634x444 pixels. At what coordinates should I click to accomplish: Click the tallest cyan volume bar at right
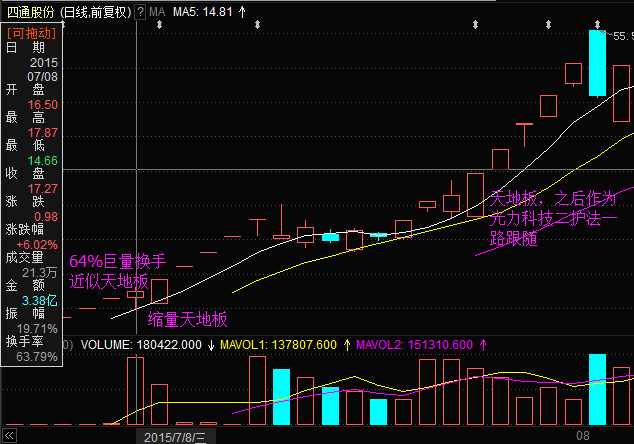597,389
